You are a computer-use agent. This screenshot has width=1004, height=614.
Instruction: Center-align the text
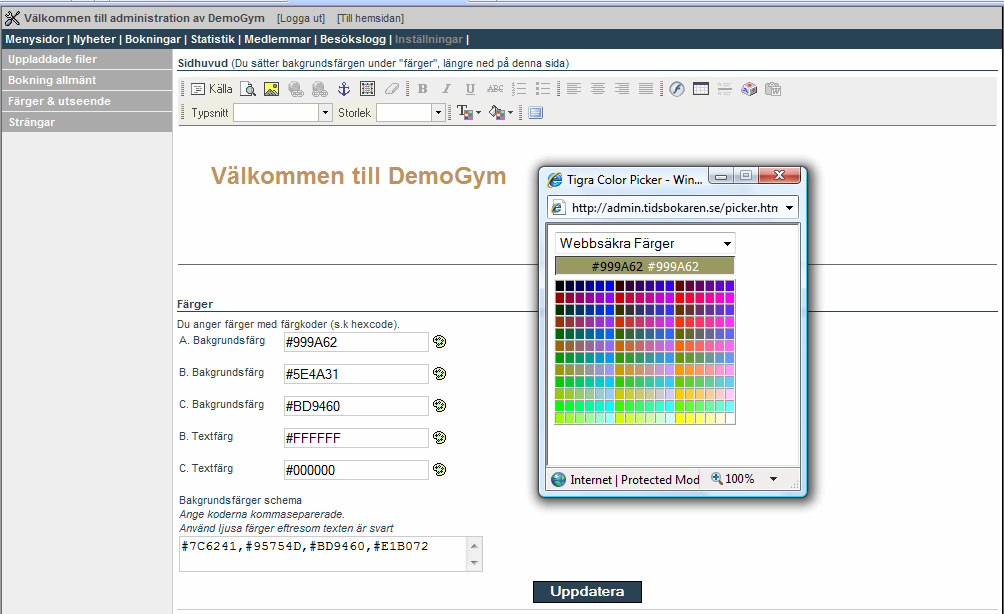coord(597,89)
